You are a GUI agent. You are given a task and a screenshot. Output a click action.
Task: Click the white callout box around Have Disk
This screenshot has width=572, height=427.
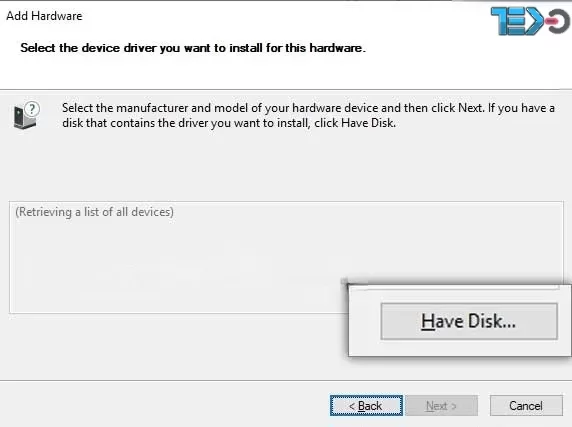click(x=459, y=320)
